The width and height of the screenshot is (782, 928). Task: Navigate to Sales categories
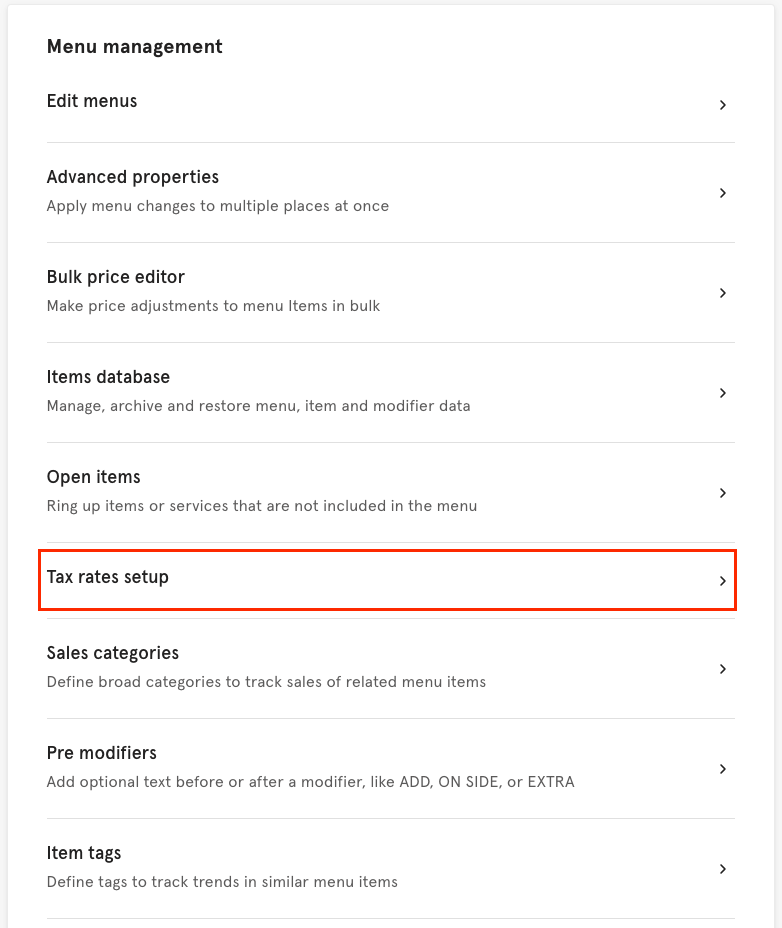(x=113, y=653)
